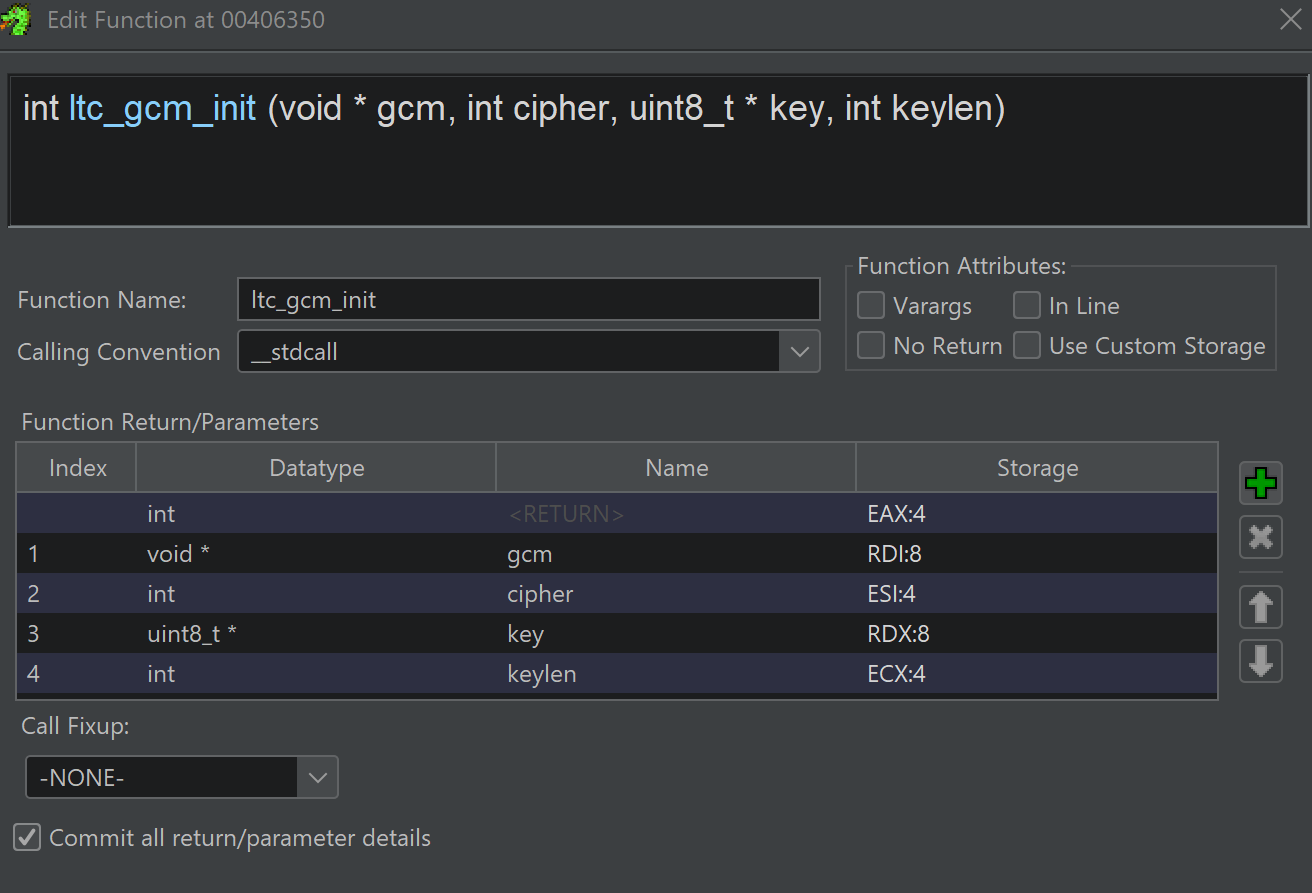The image size is (1312, 893).
Task: Click the Function Name input field
Action: 529,300
